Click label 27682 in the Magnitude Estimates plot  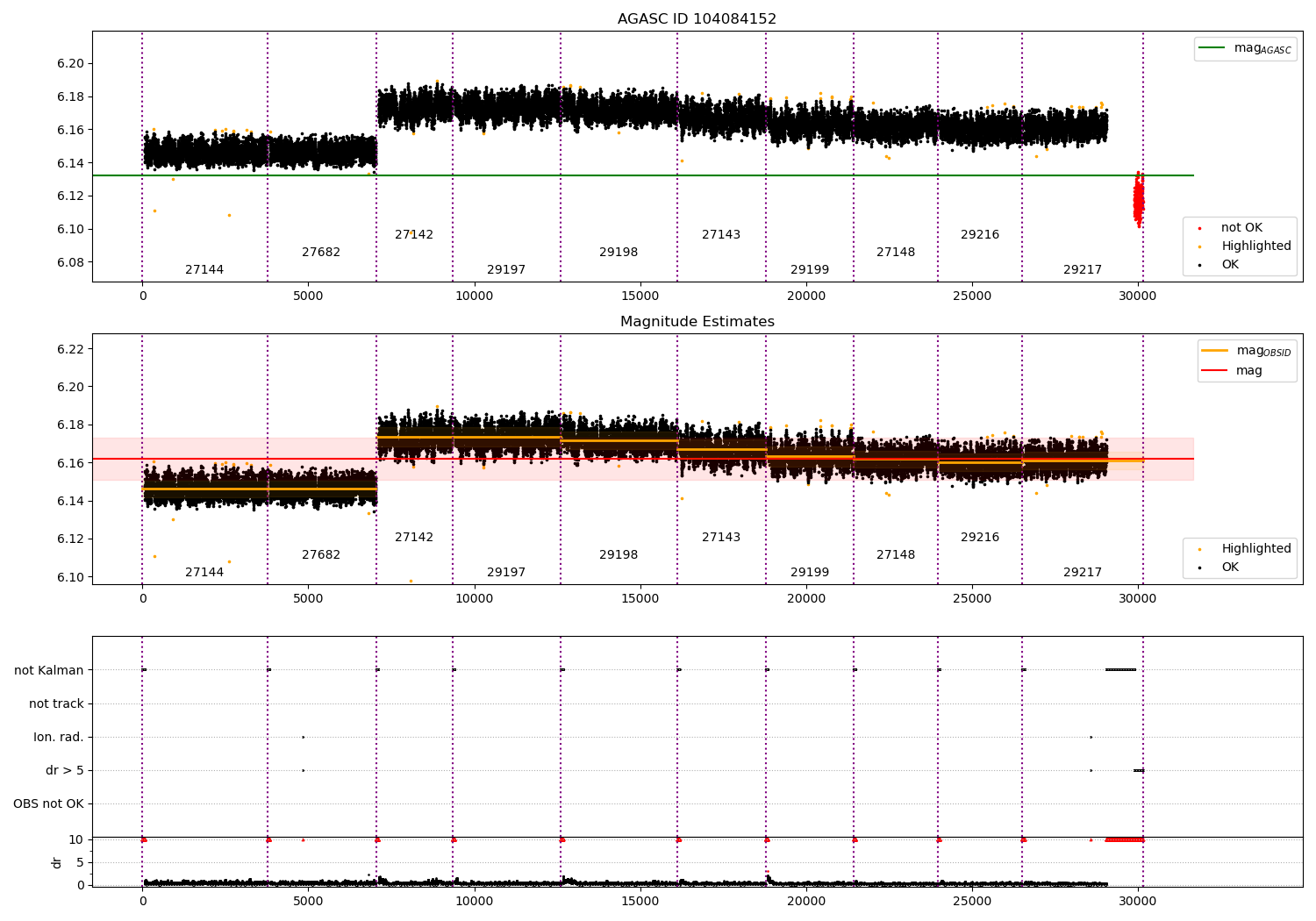pos(321,555)
